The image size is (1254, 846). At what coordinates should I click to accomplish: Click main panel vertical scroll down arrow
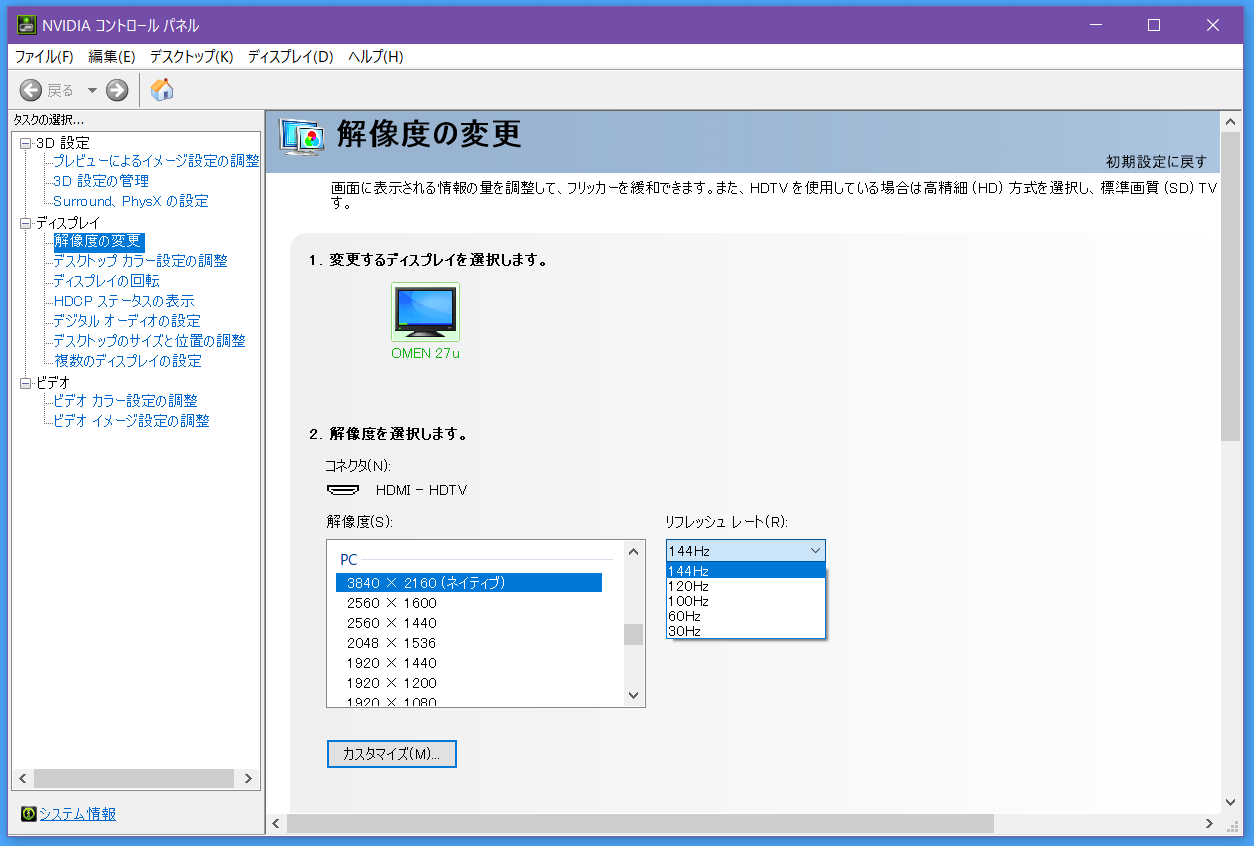point(1230,802)
